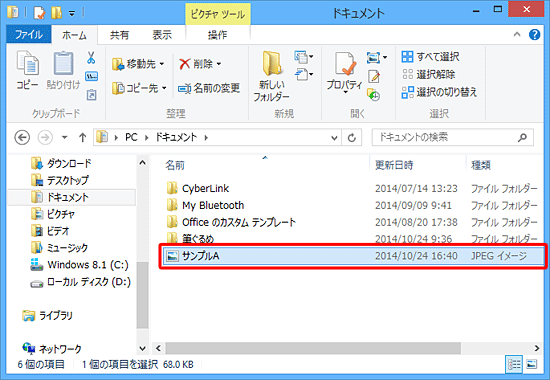Screen dimensions: 550x380
Task: Click Select none (選択解除)
Action: [x=428, y=74]
